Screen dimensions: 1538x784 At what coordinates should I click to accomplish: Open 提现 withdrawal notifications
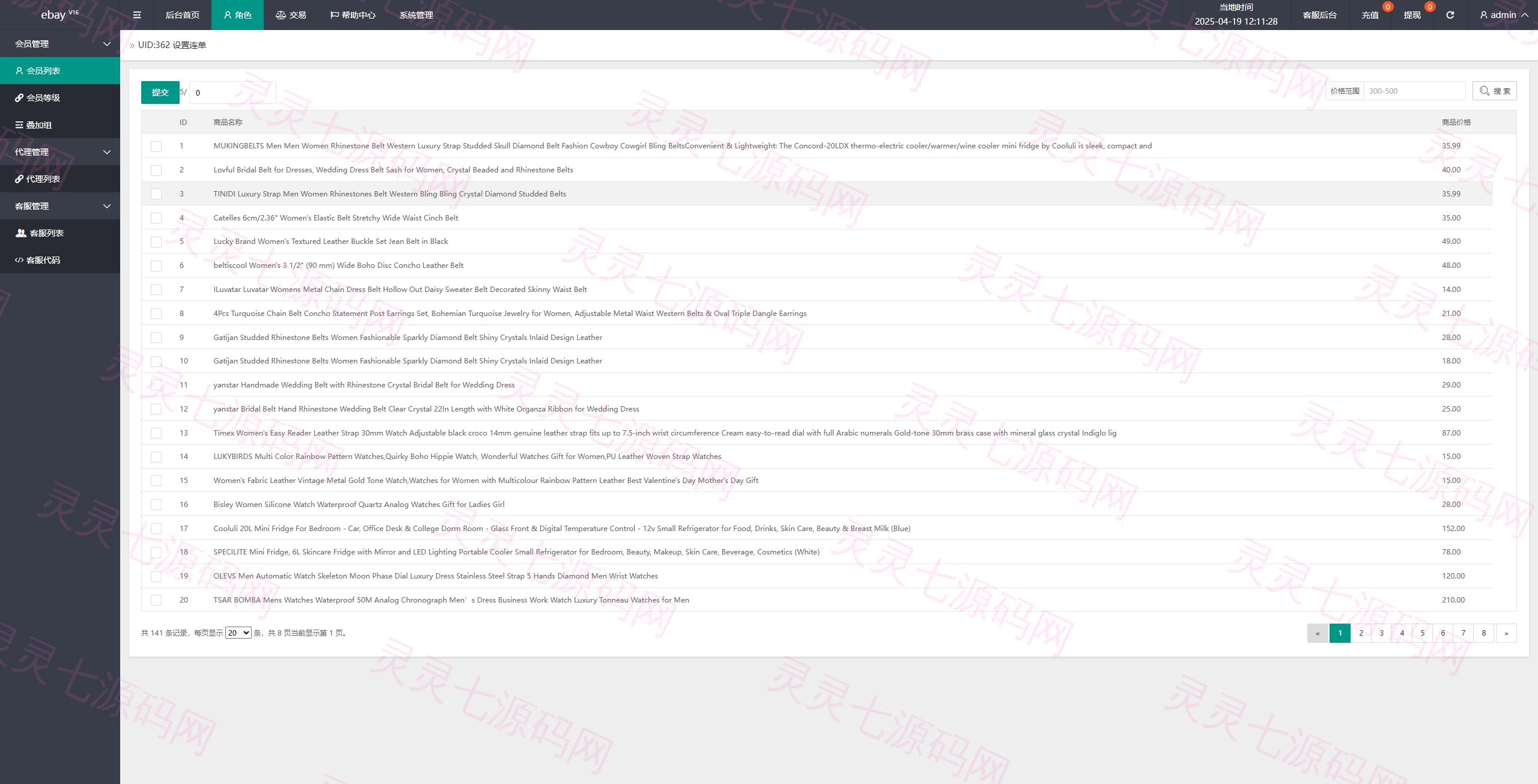[x=1412, y=15]
